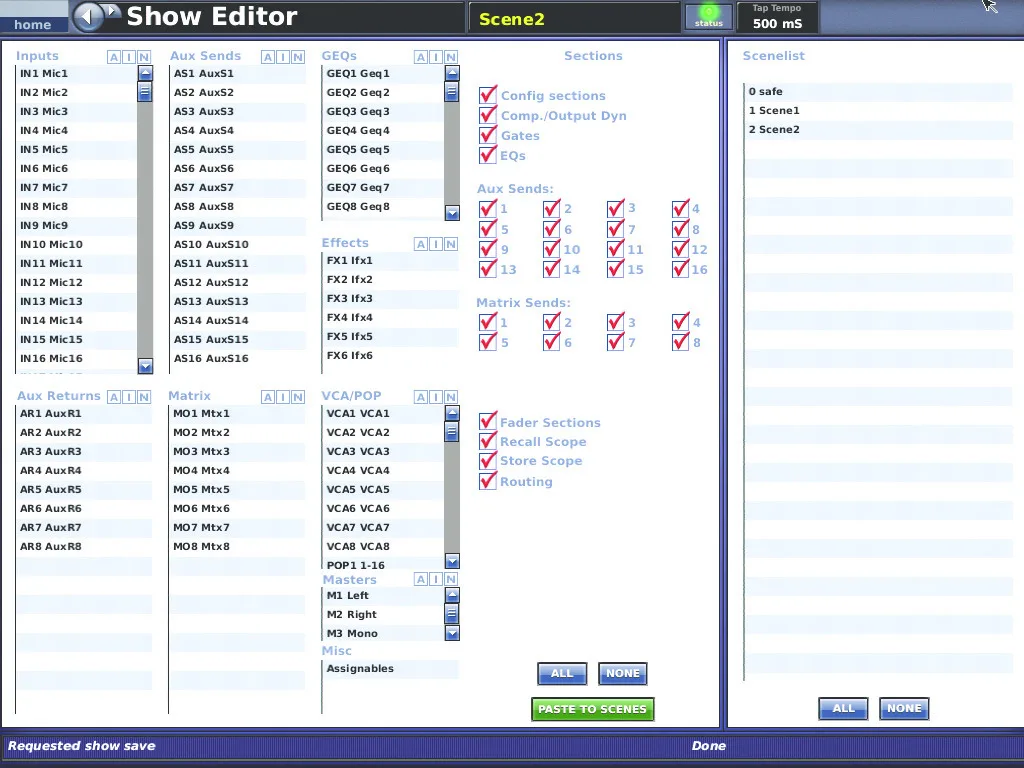Uncheck Matrix Sends 8 checkbox

(x=680, y=342)
